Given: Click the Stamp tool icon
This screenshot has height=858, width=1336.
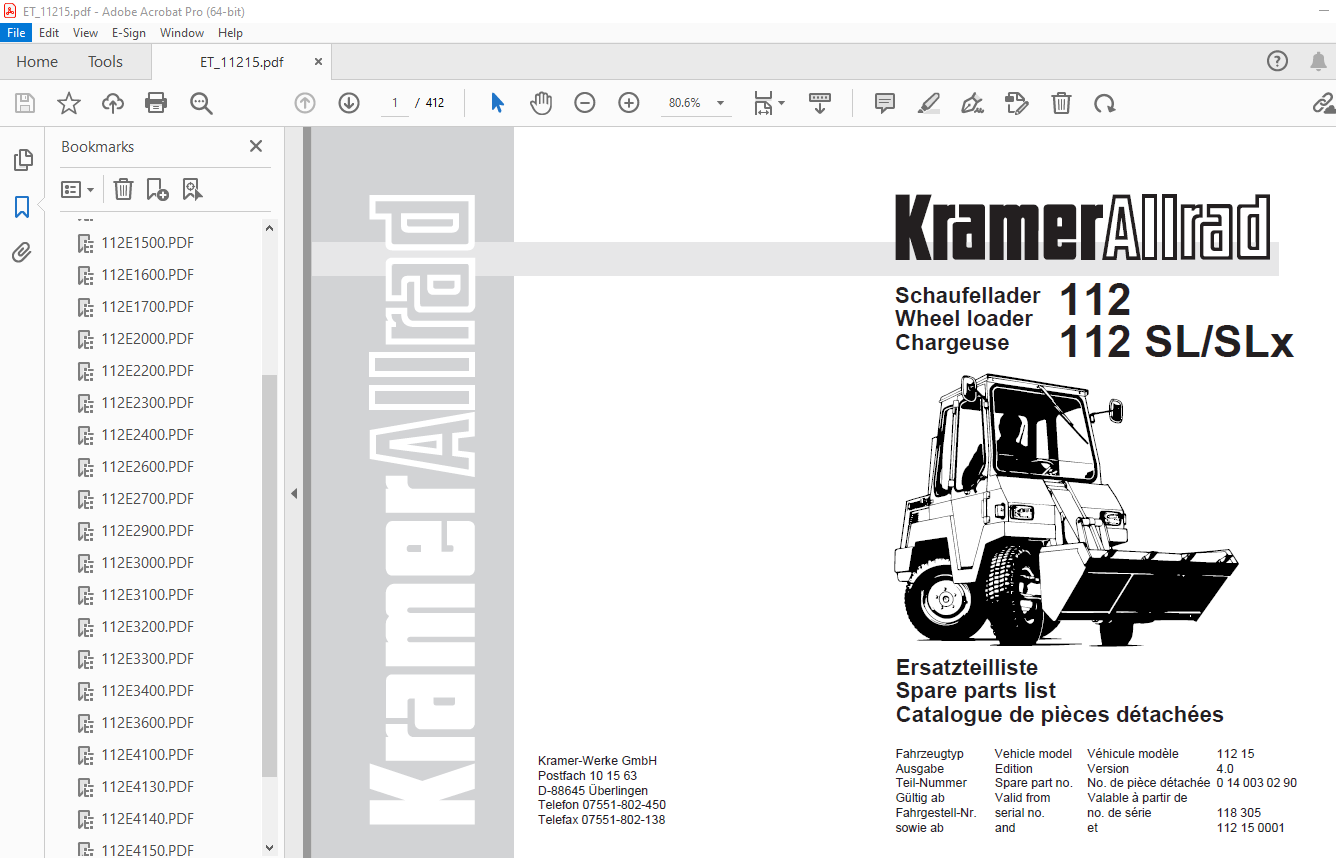Looking at the screenshot, I should point(1017,103).
